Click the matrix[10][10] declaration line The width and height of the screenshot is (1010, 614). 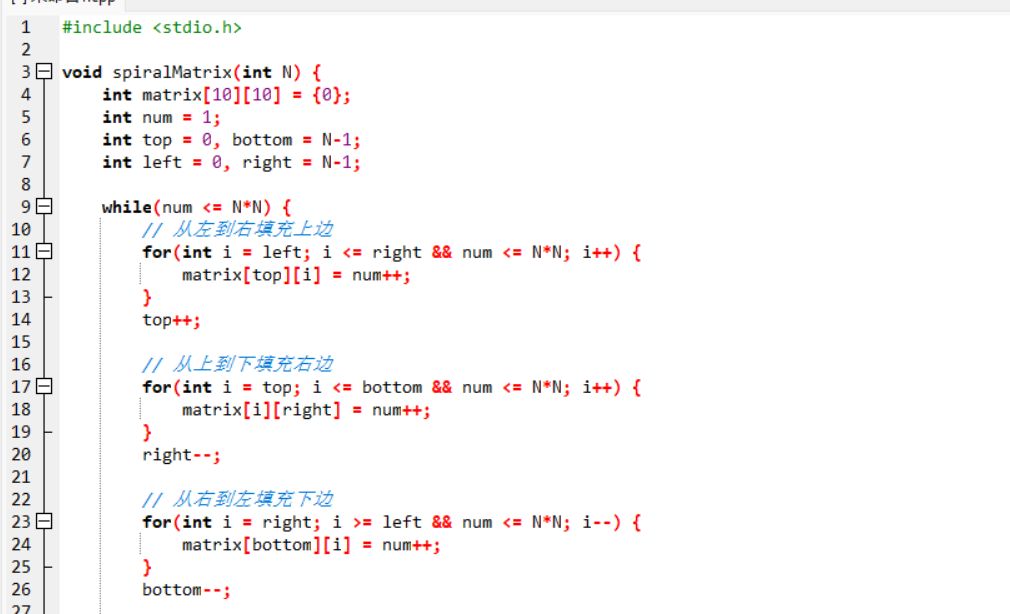point(227,95)
